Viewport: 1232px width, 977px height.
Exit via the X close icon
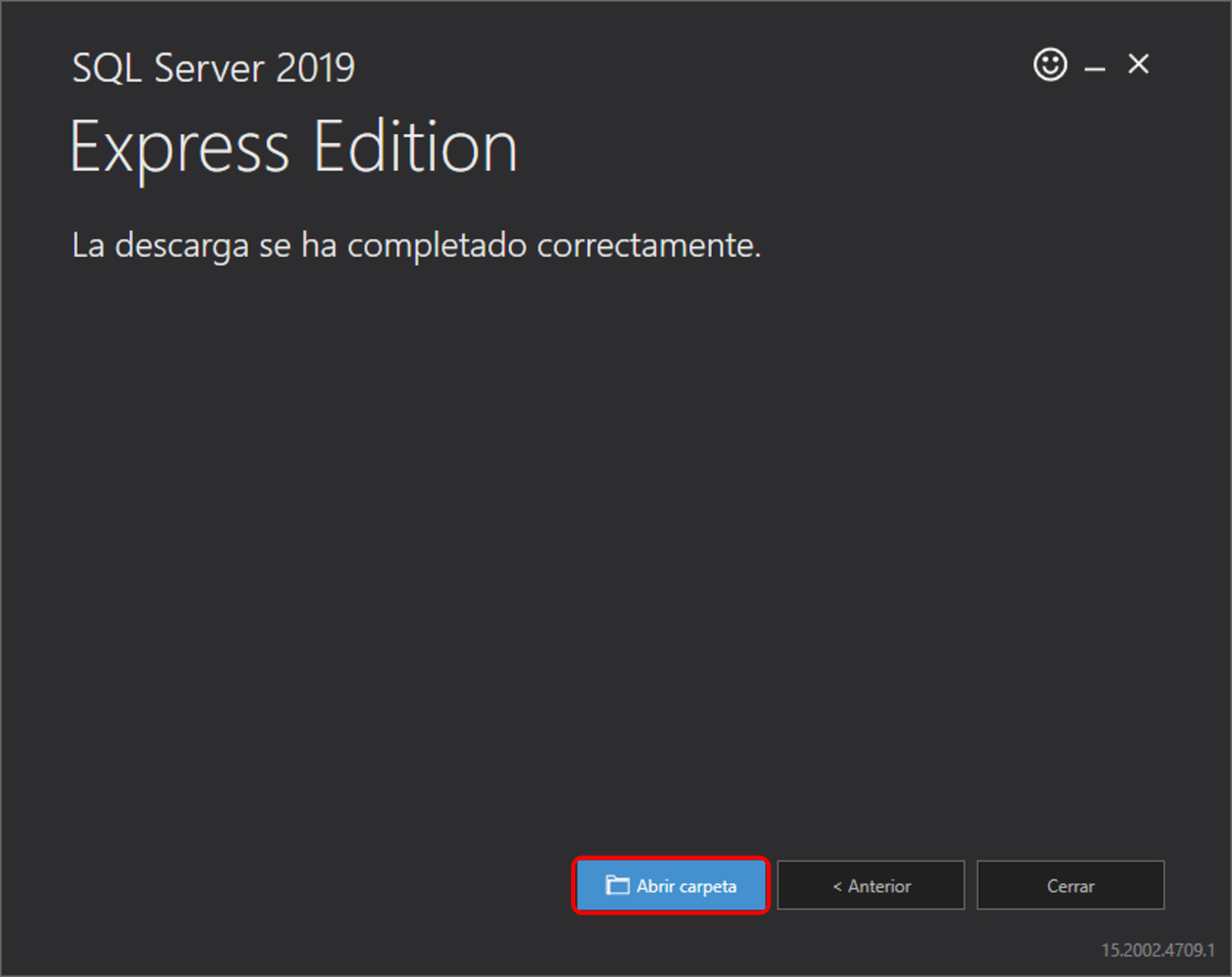1138,64
